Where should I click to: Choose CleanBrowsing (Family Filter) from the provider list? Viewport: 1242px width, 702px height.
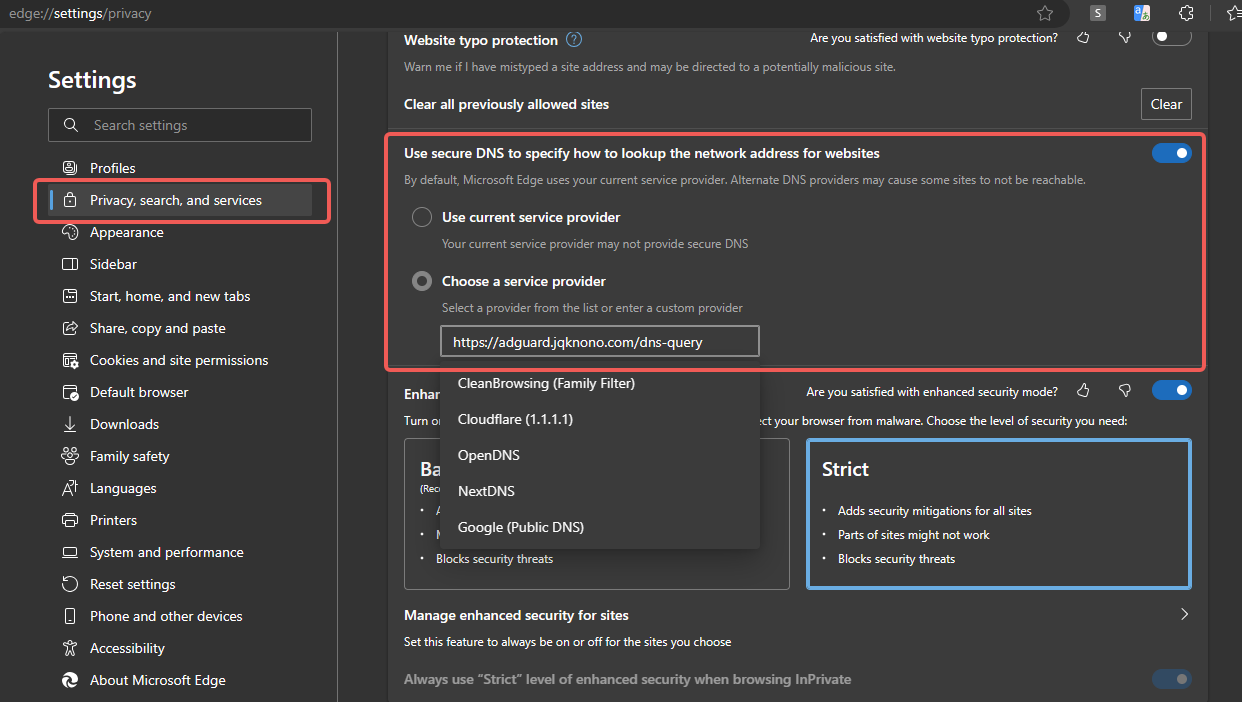(600, 383)
